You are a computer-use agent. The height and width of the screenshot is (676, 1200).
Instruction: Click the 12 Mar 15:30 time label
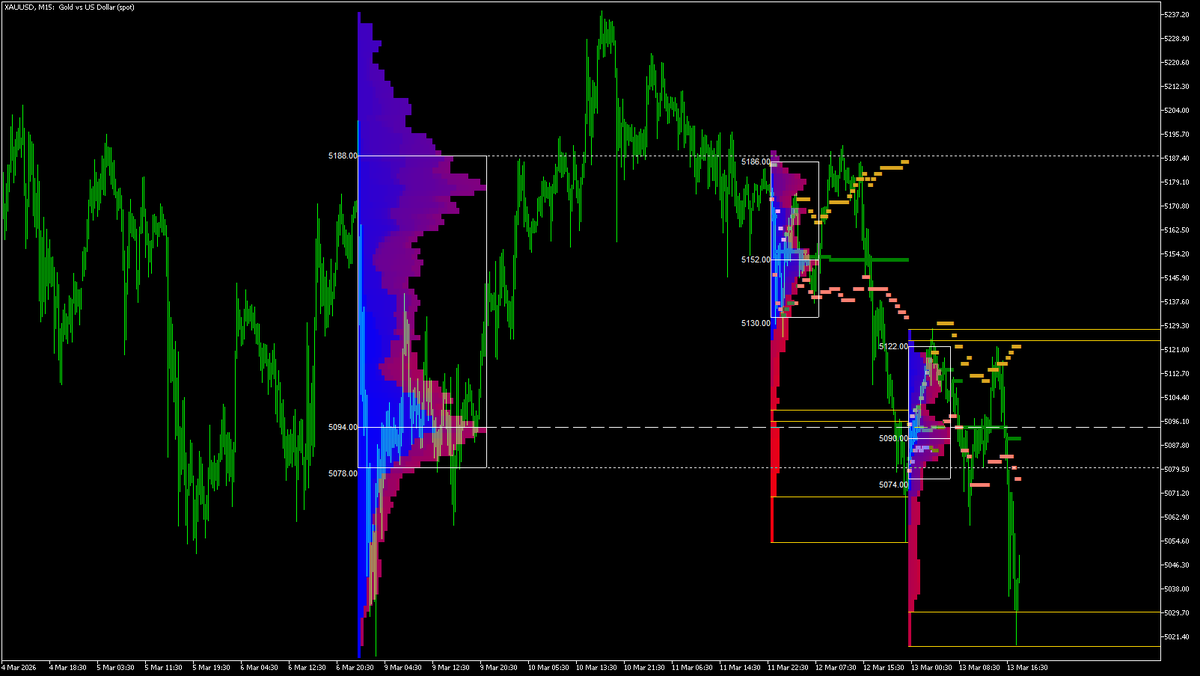point(885,666)
